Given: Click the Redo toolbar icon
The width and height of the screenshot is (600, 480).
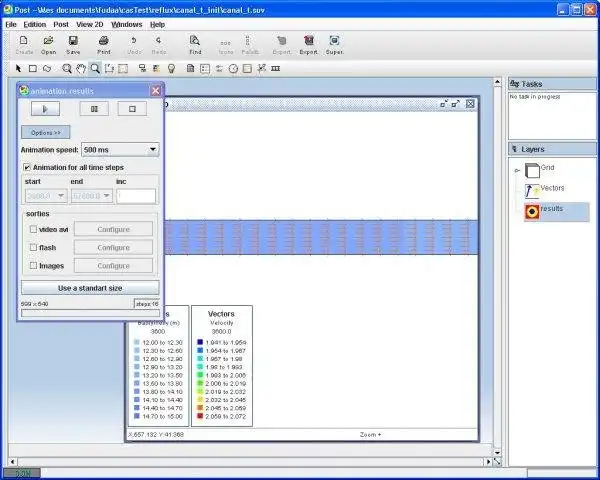Looking at the screenshot, I should pyautogui.click(x=158, y=41).
